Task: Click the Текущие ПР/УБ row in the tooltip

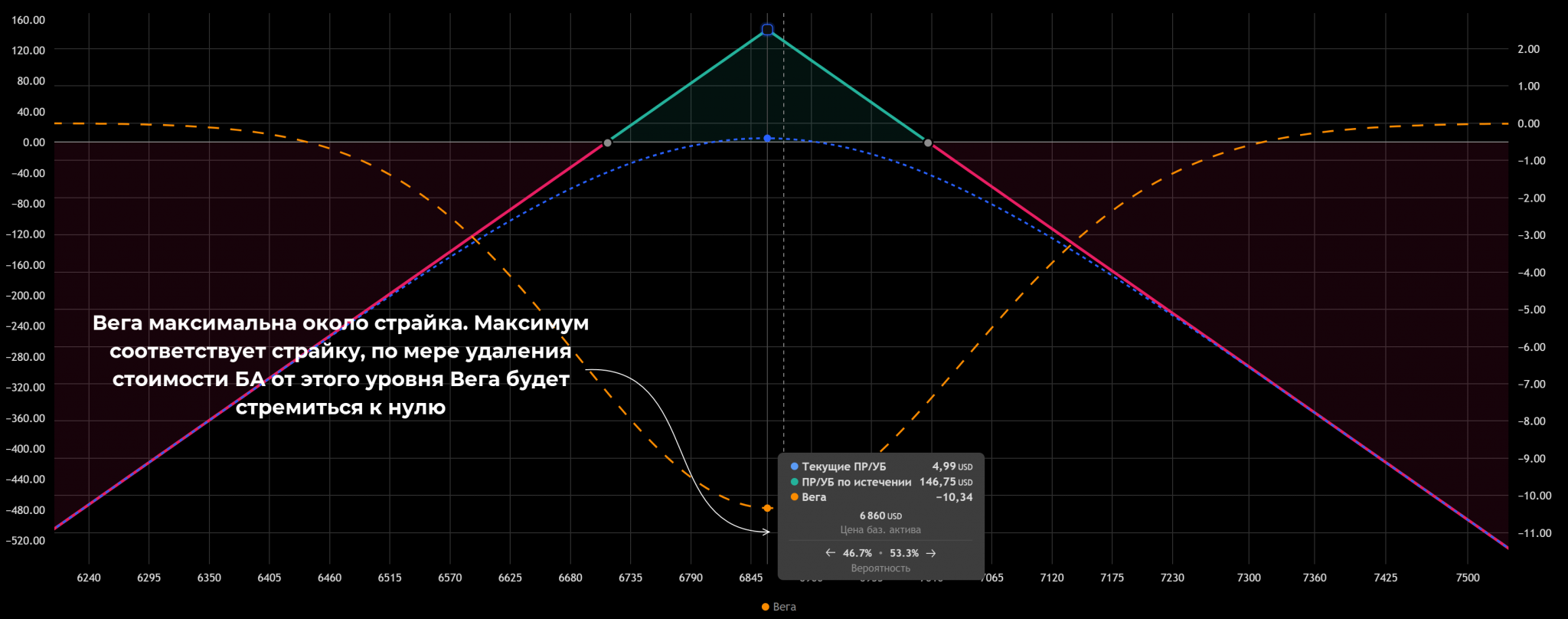Action: point(844,467)
